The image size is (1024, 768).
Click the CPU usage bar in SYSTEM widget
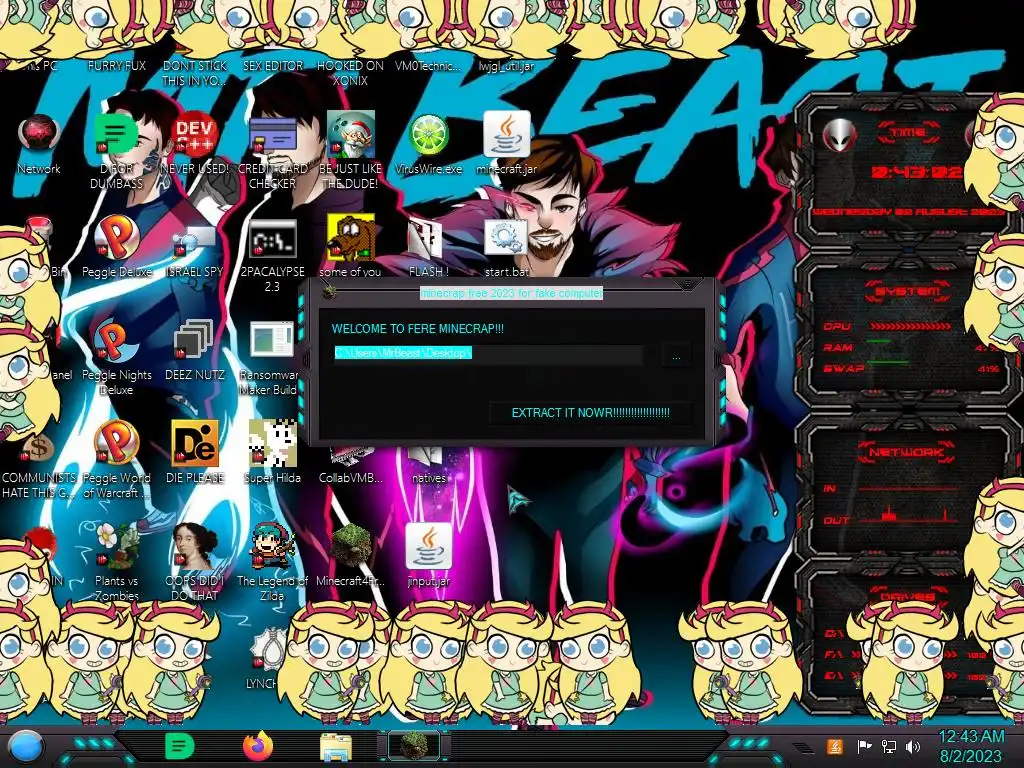pyautogui.click(x=910, y=325)
